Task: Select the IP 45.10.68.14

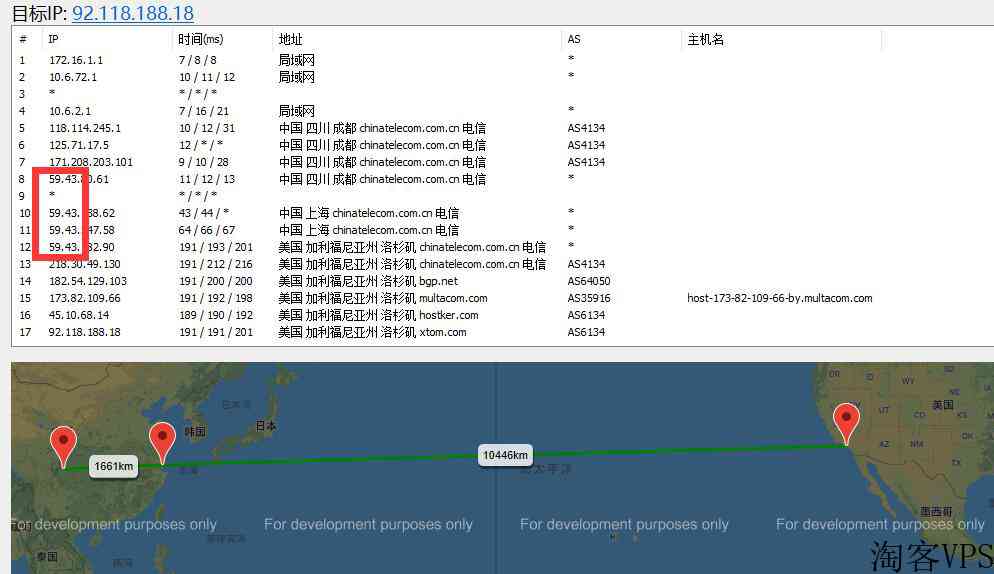Action: tap(79, 315)
